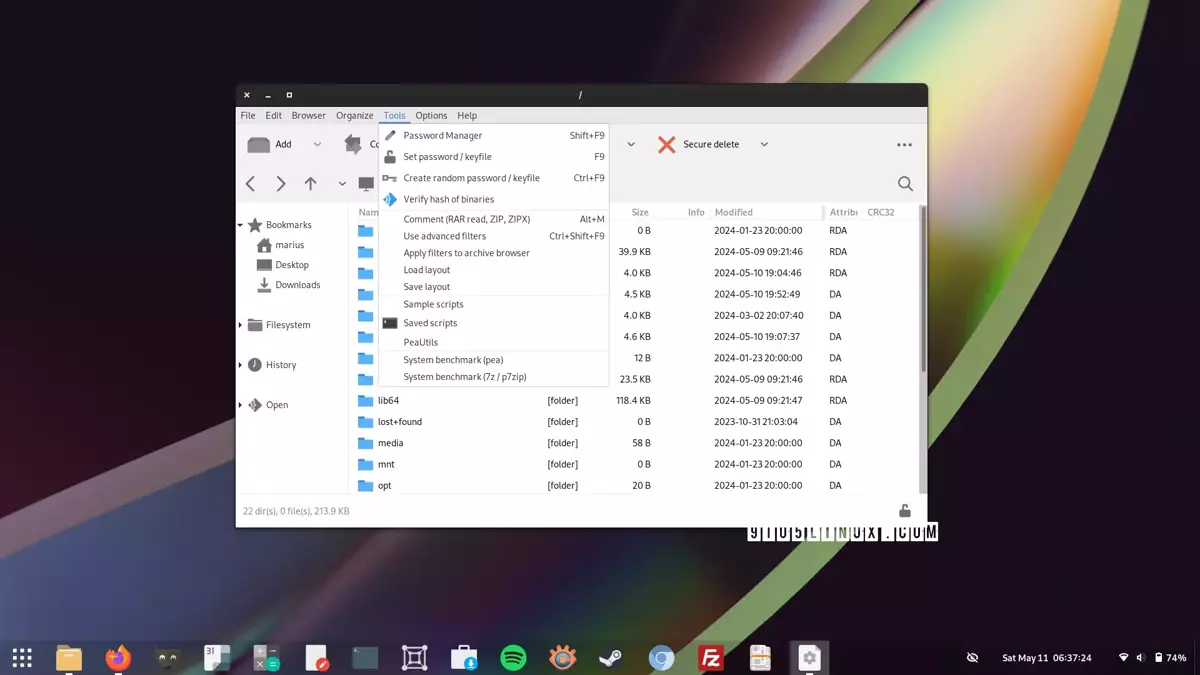This screenshot has width=1200, height=675.
Task: Expand the Open tree node
Action: tap(240, 405)
